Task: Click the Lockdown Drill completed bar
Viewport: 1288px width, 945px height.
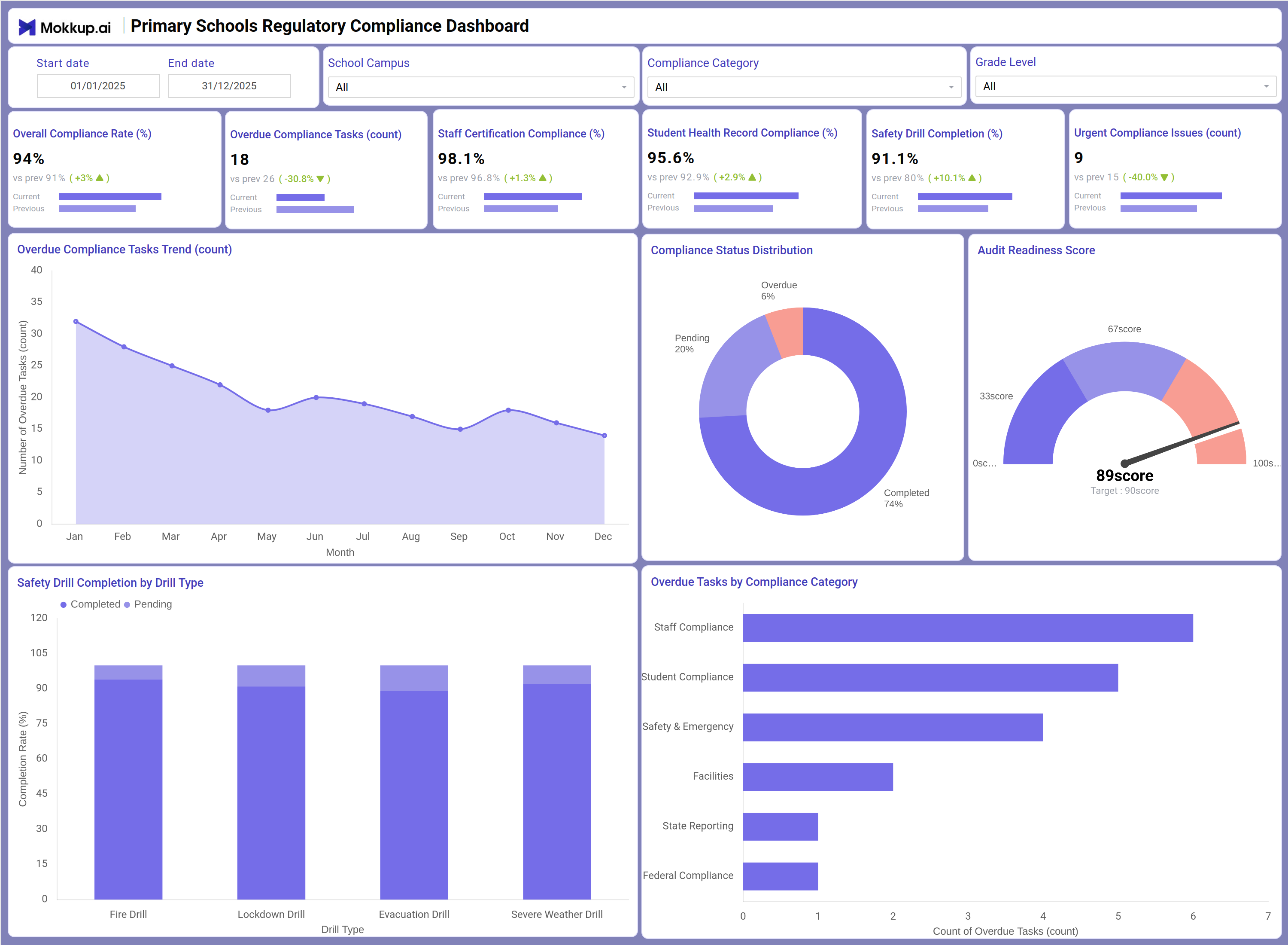Action: [271, 793]
